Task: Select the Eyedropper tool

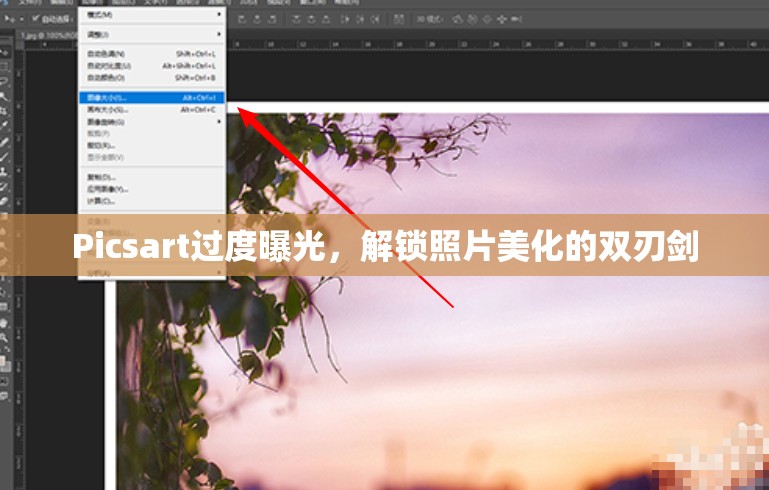Action: pos(5,126)
